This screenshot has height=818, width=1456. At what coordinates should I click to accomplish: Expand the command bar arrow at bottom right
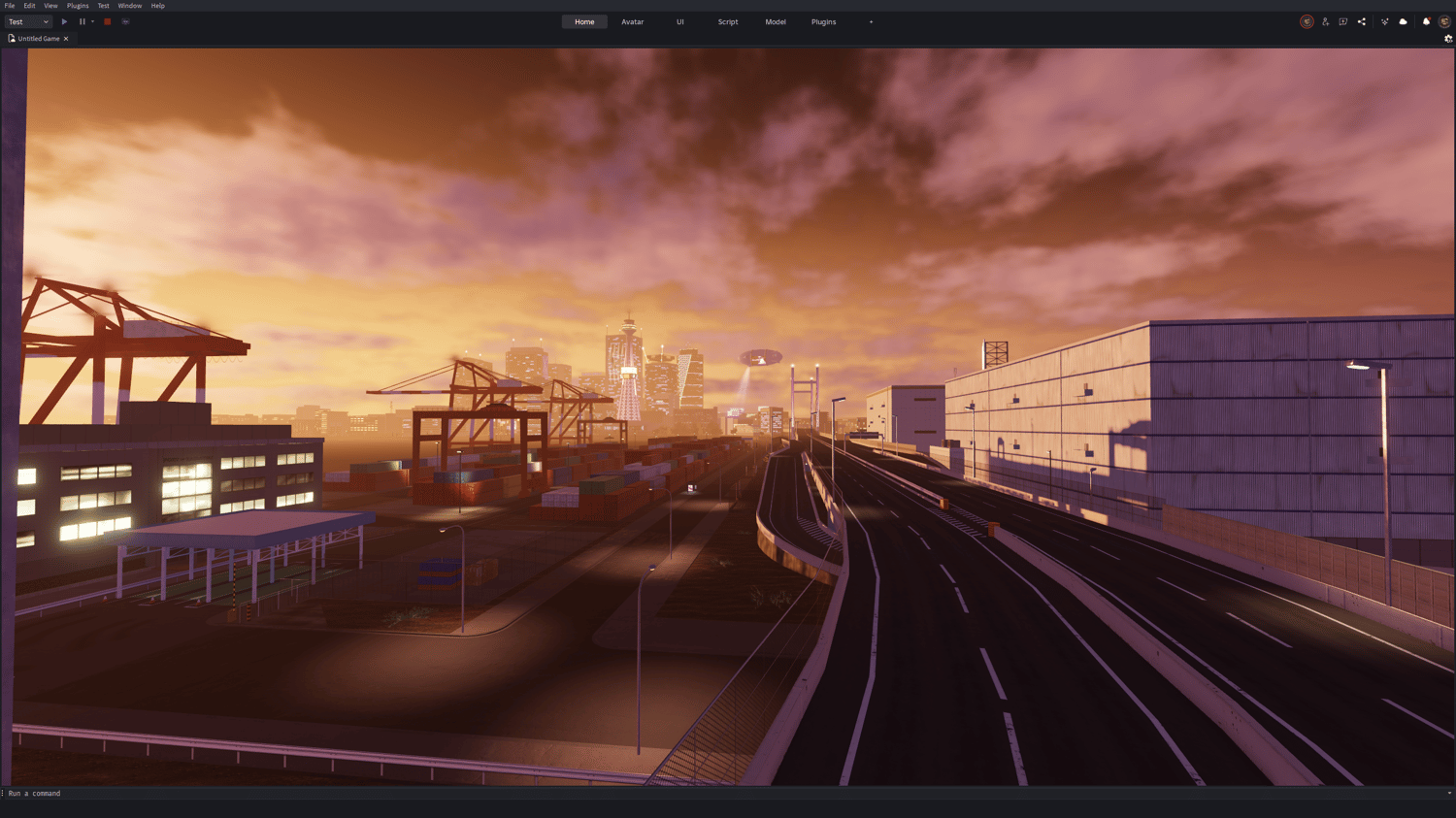coord(1449,793)
